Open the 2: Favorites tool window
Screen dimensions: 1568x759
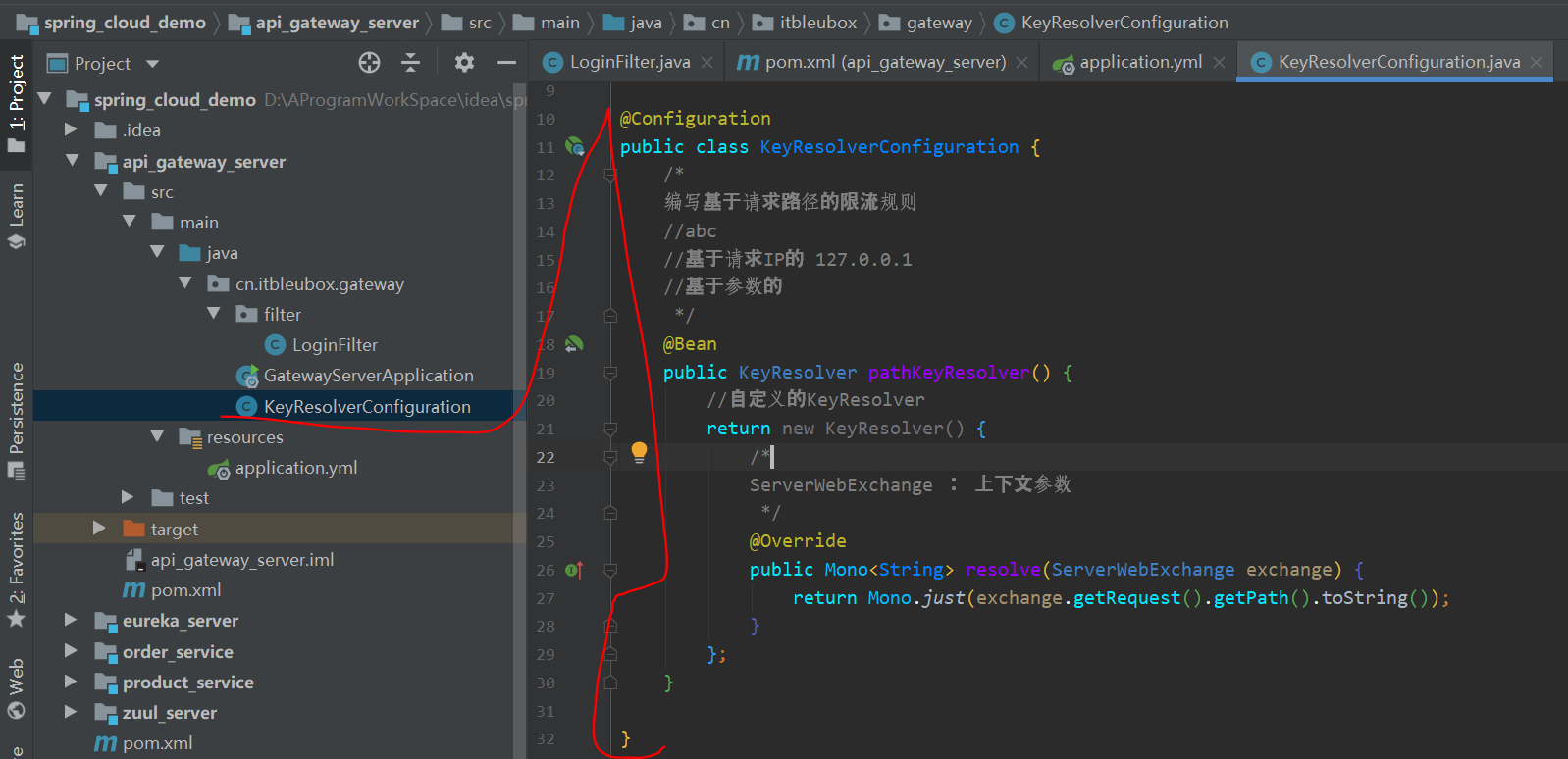(x=16, y=569)
